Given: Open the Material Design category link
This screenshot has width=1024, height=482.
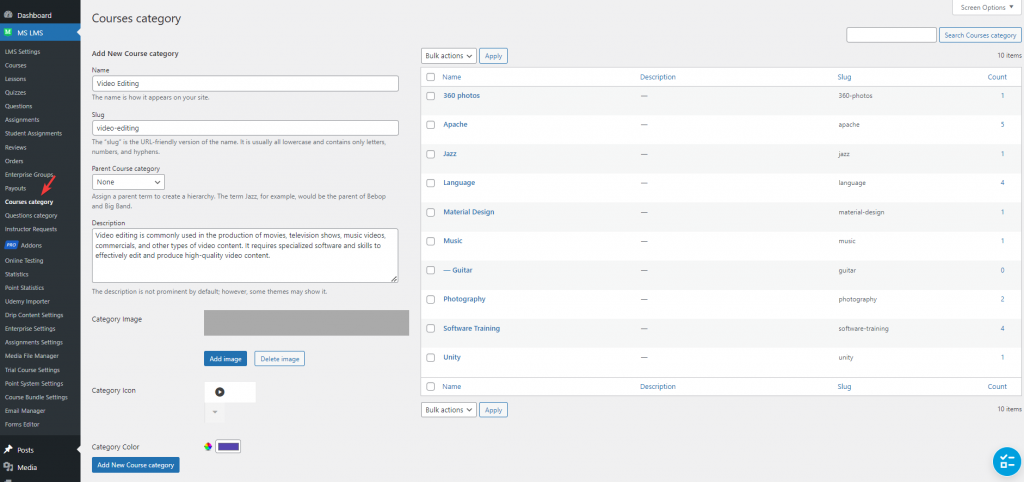Looking at the screenshot, I should pos(469,212).
